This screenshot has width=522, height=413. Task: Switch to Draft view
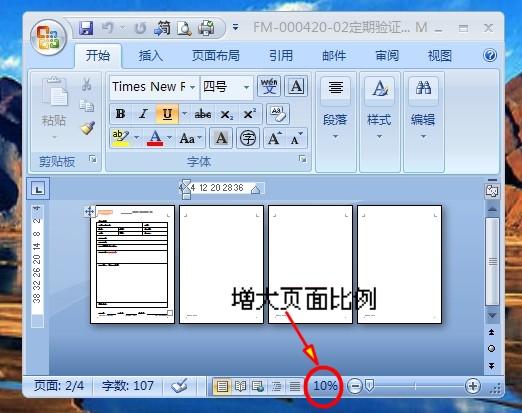[x=295, y=386]
